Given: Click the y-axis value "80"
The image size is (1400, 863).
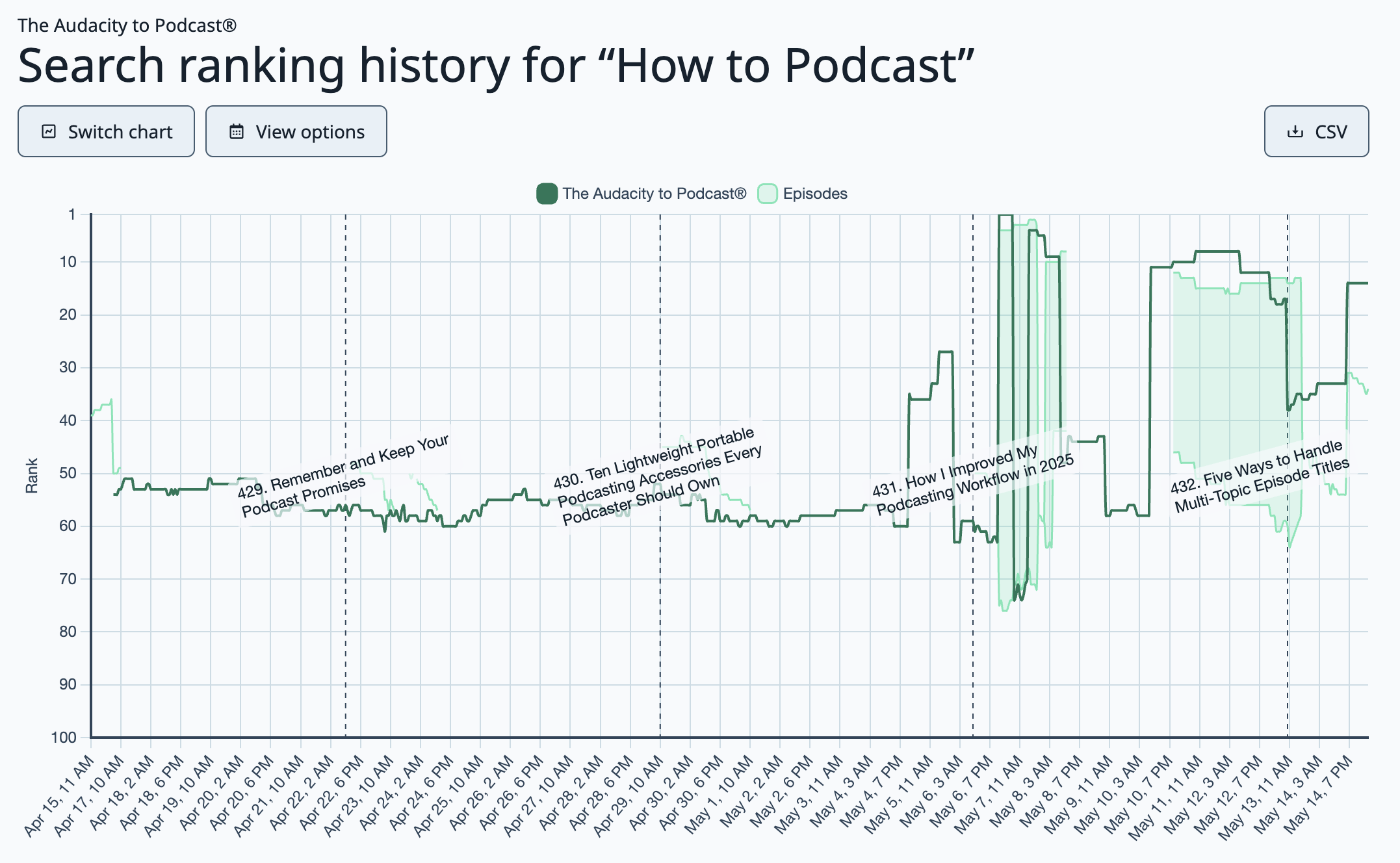Looking at the screenshot, I should click(x=68, y=632).
